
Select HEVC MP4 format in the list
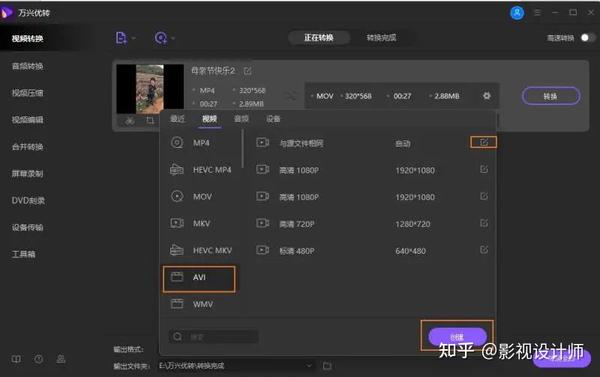[x=201, y=170]
